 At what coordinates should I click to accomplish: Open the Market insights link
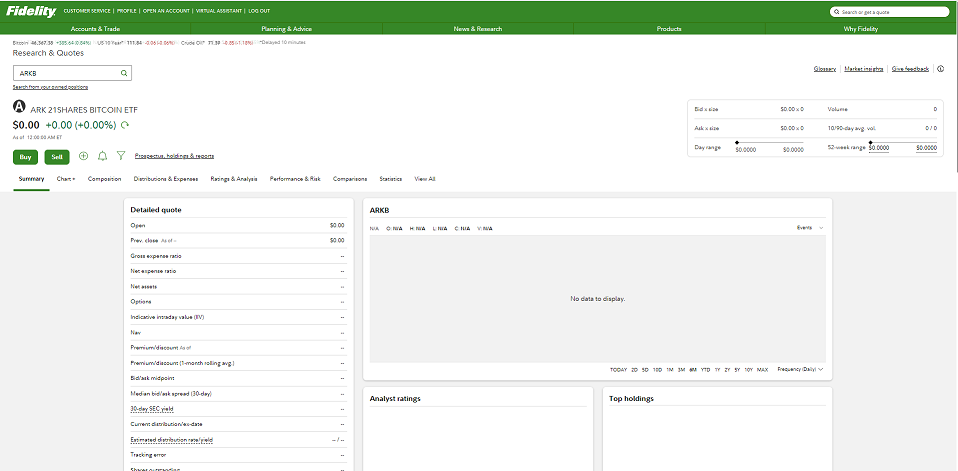click(x=864, y=69)
